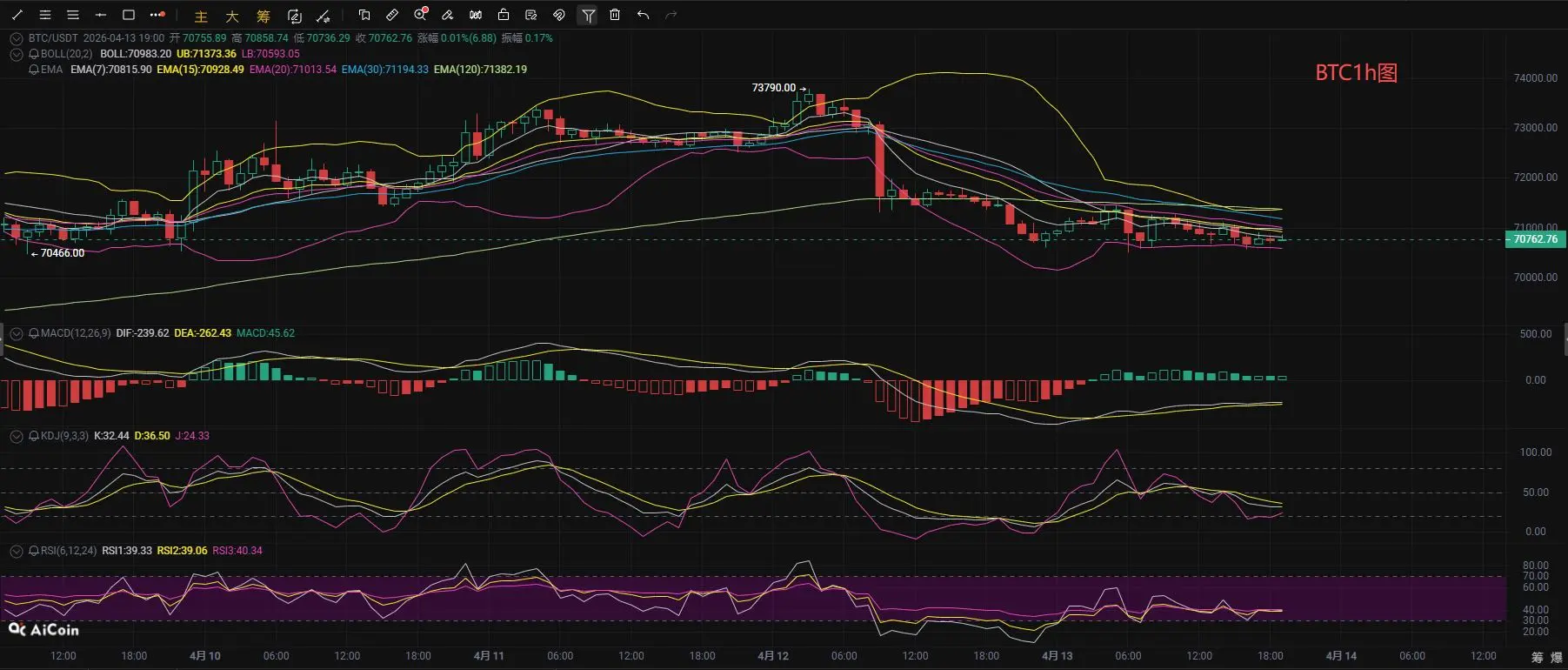Image resolution: width=1568 pixels, height=670 pixels.
Task: Select the eraser tool
Action: tap(448, 15)
